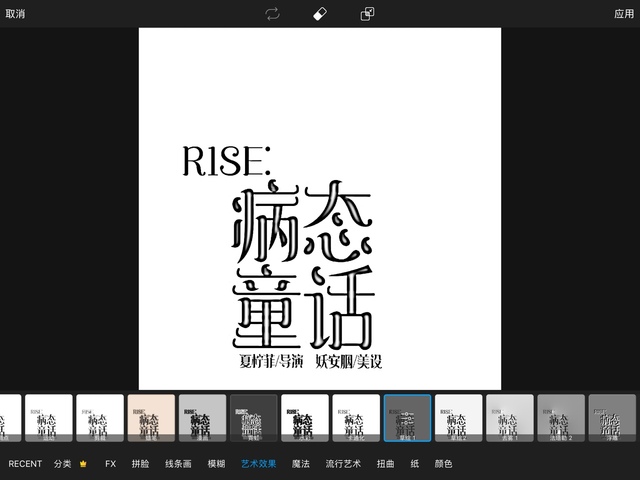Screen dimensions: 640x480
Task: Click the crown premium icon
Action: click(x=83, y=464)
